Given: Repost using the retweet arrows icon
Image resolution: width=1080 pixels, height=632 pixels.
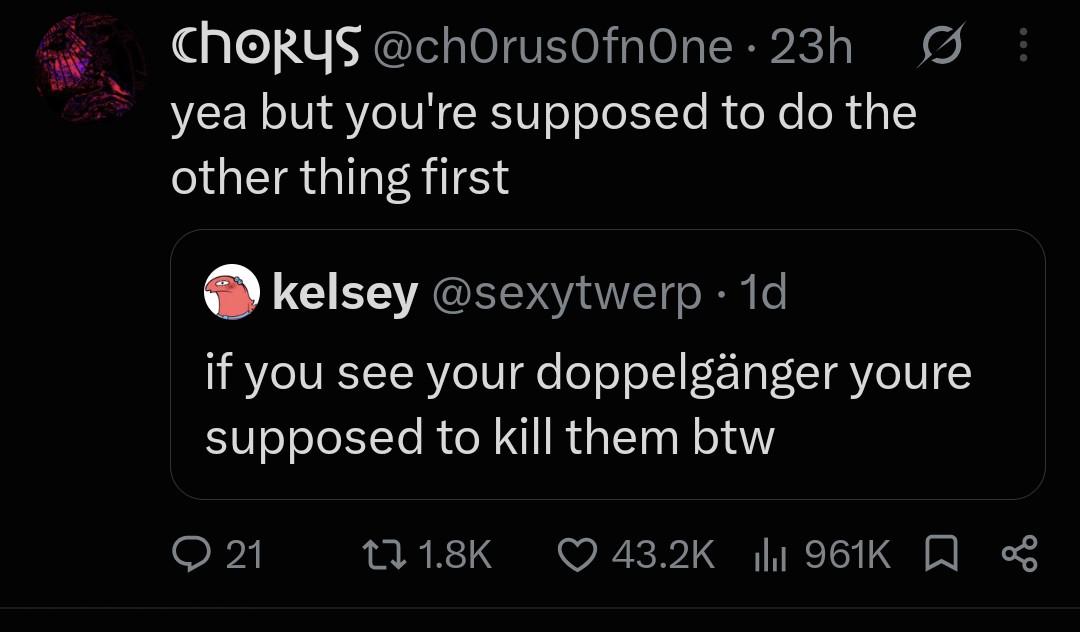Looking at the screenshot, I should (x=385, y=555).
